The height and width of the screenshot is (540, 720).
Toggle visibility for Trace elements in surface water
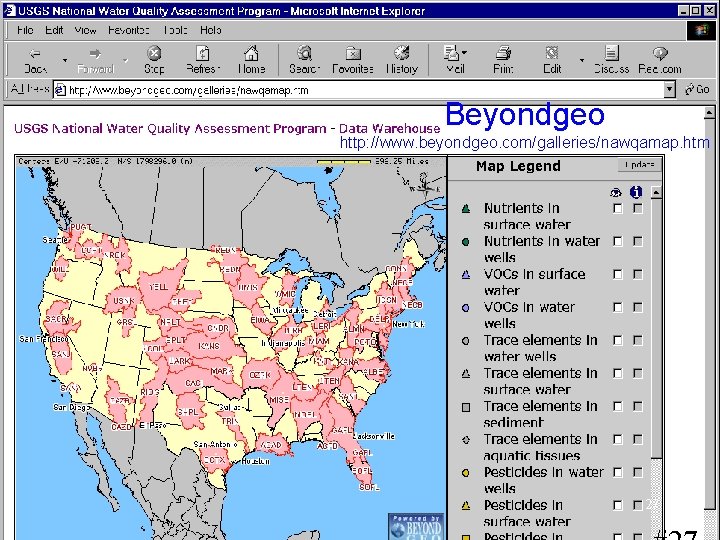[x=618, y=373]
